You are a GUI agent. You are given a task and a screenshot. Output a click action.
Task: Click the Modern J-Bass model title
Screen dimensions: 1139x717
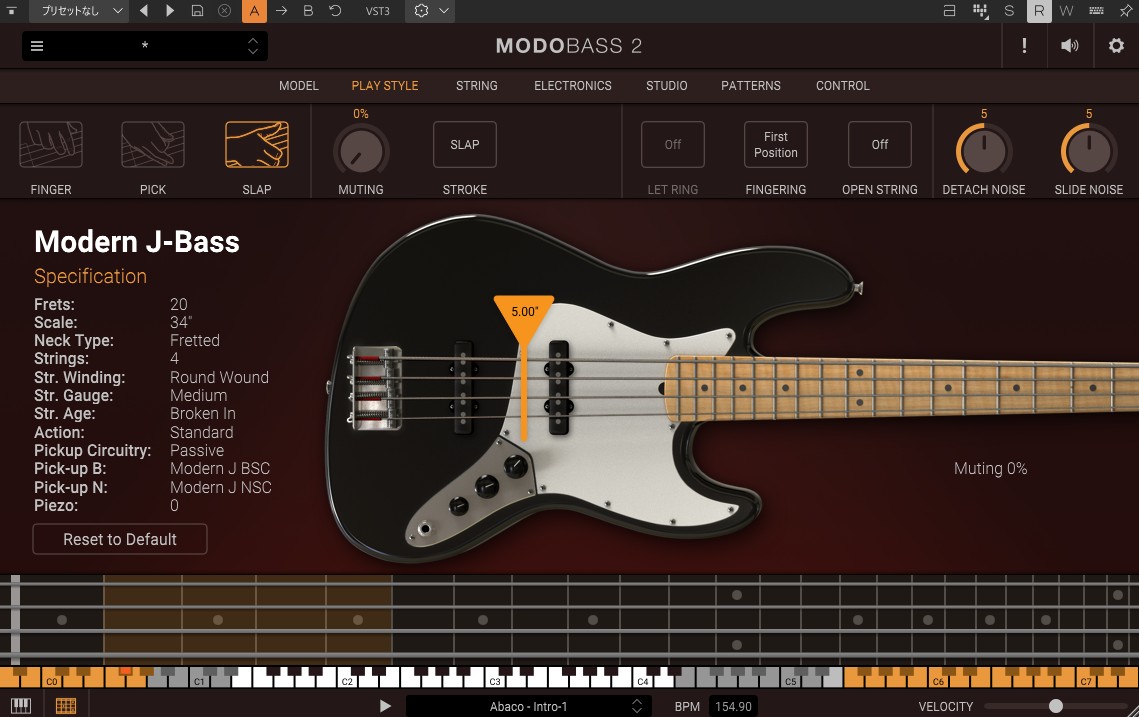[x=137, y=242]
